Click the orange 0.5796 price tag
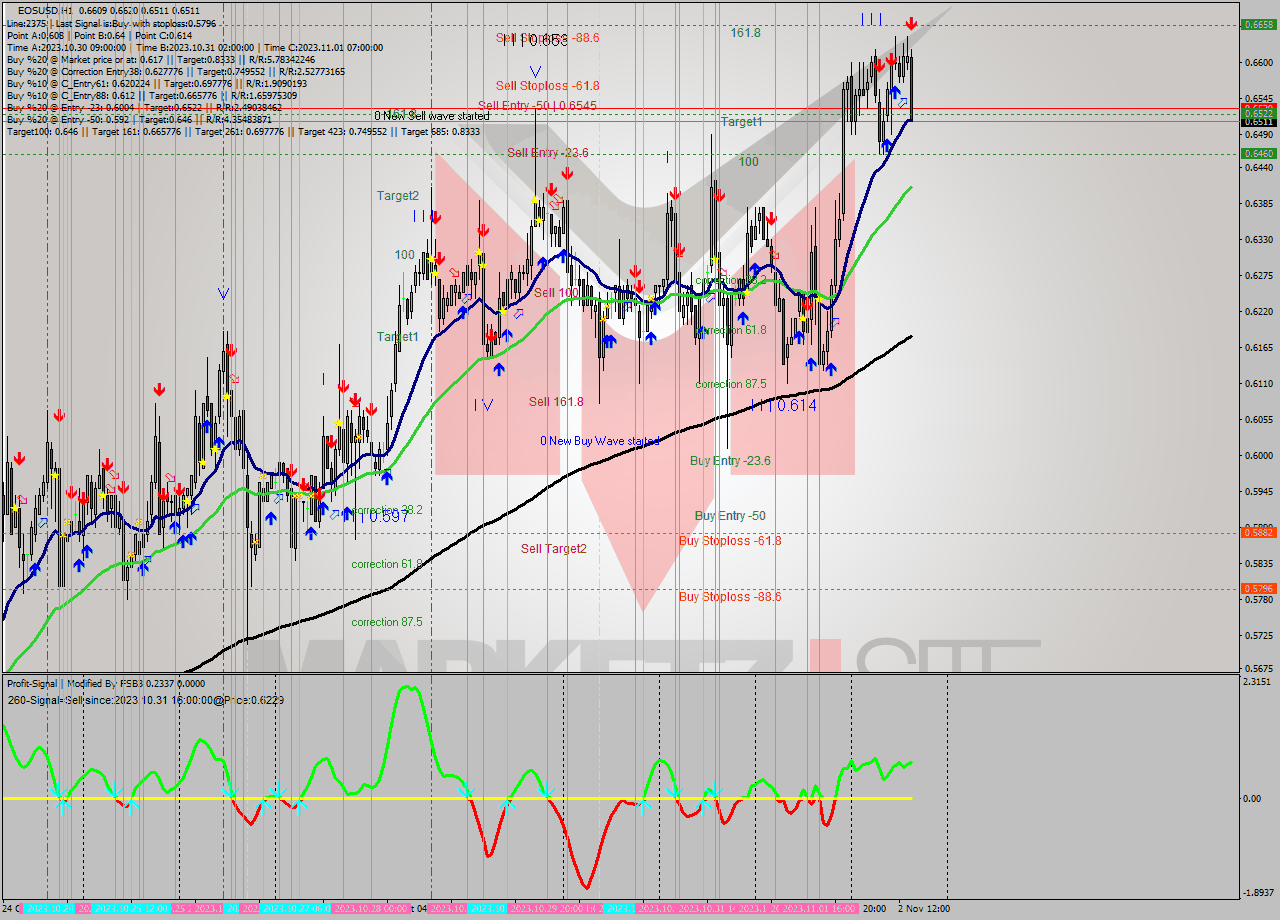 [1257, 589]
